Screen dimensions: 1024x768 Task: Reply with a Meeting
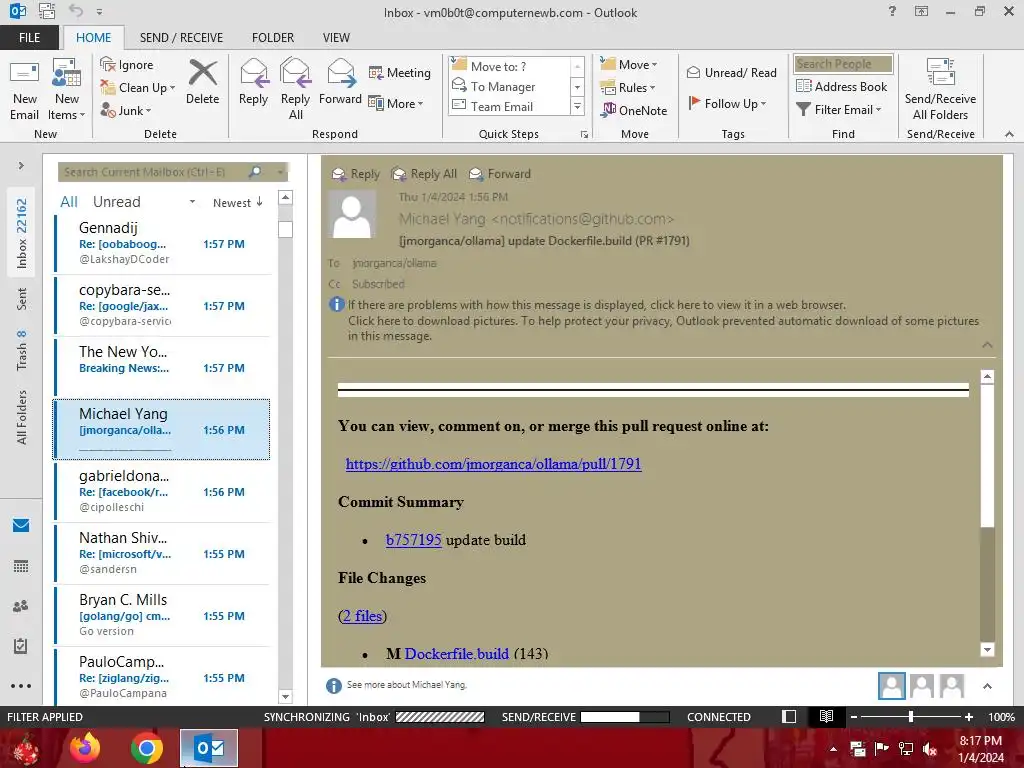[x=400, y=72]
